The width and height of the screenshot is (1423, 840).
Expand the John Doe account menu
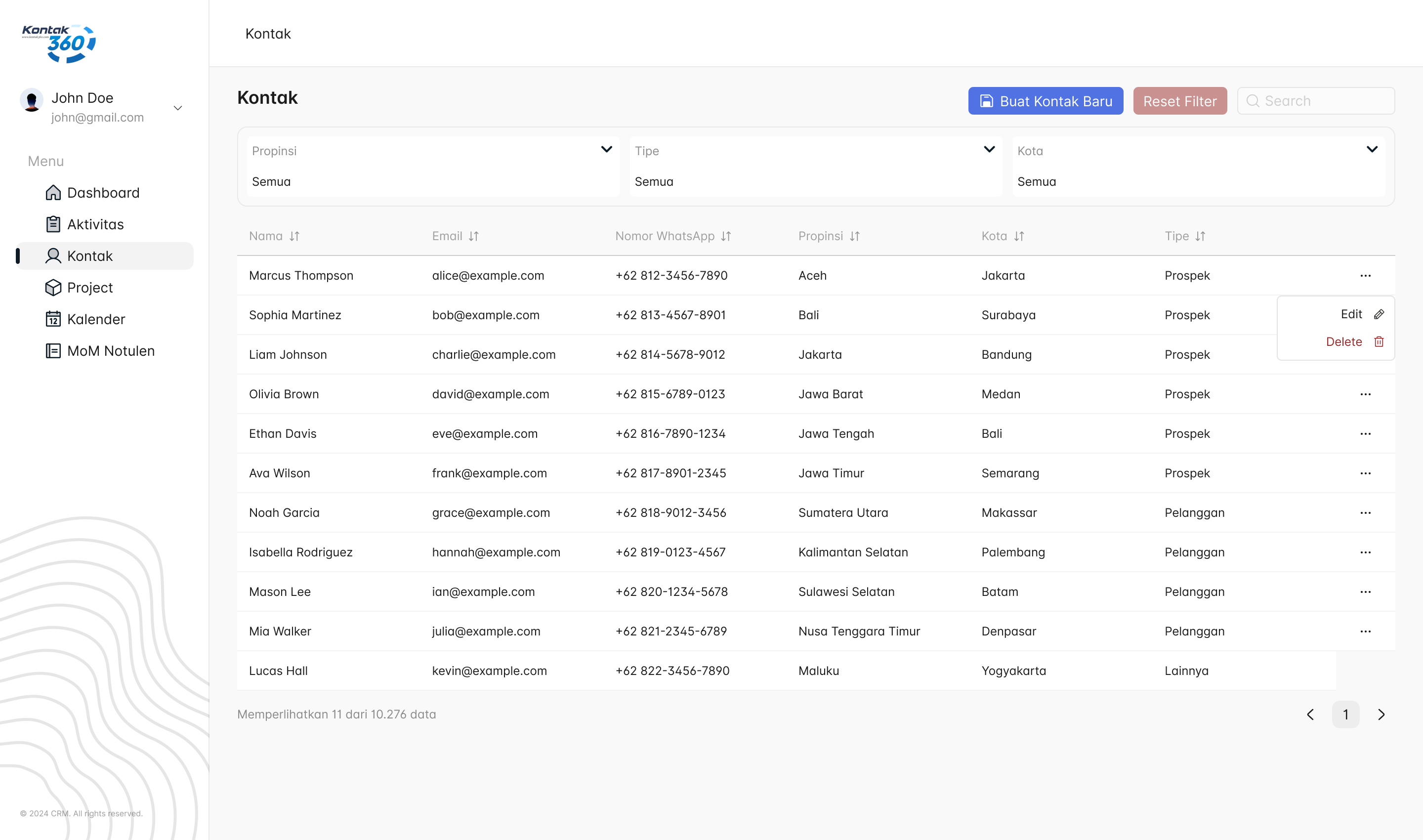point(178,108)
